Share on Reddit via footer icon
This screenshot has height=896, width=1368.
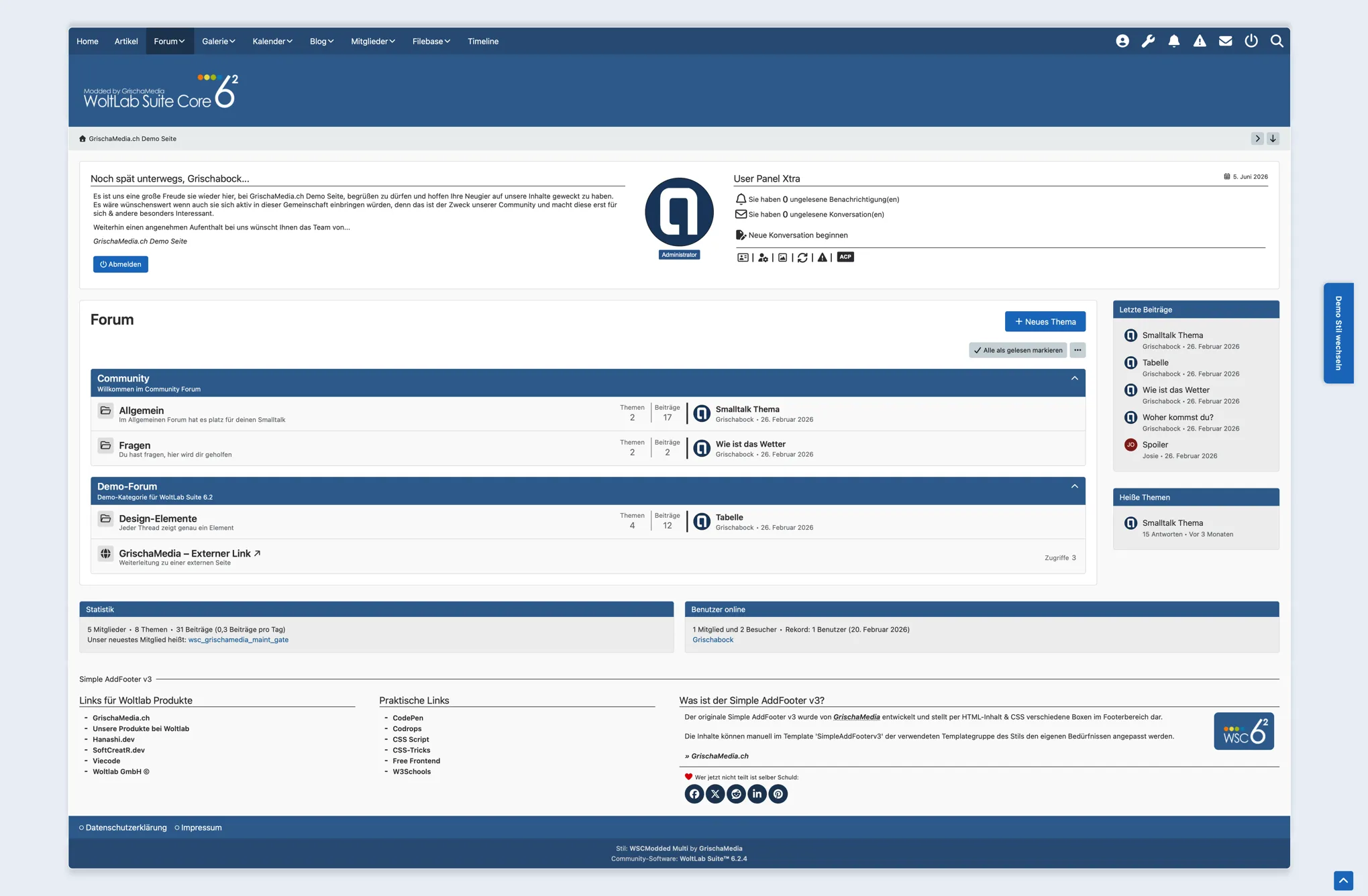736,794
